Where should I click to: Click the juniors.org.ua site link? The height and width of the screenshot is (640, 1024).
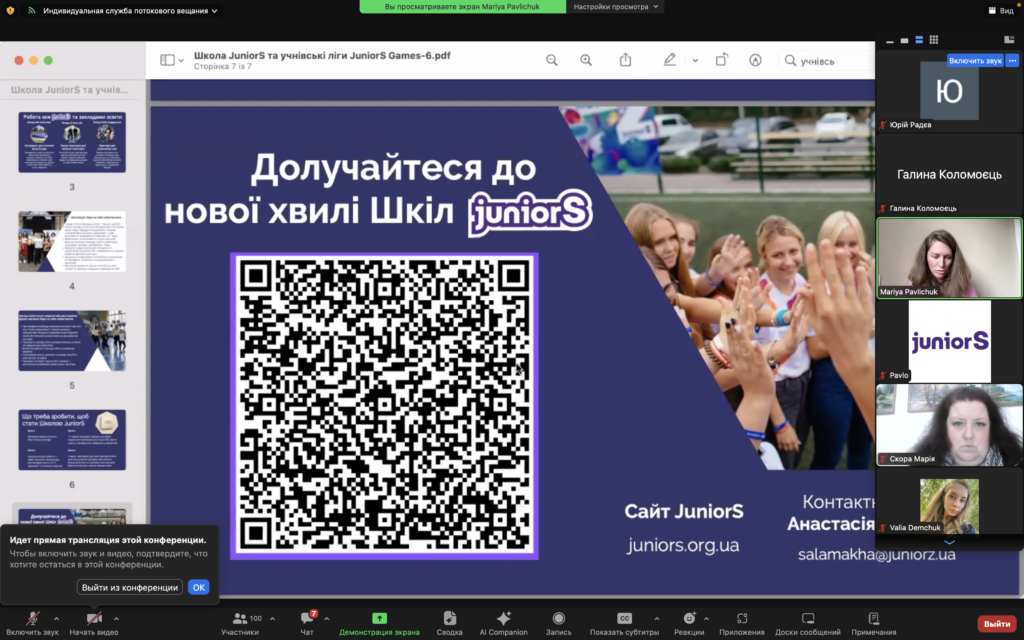click(x=683, y=545)
